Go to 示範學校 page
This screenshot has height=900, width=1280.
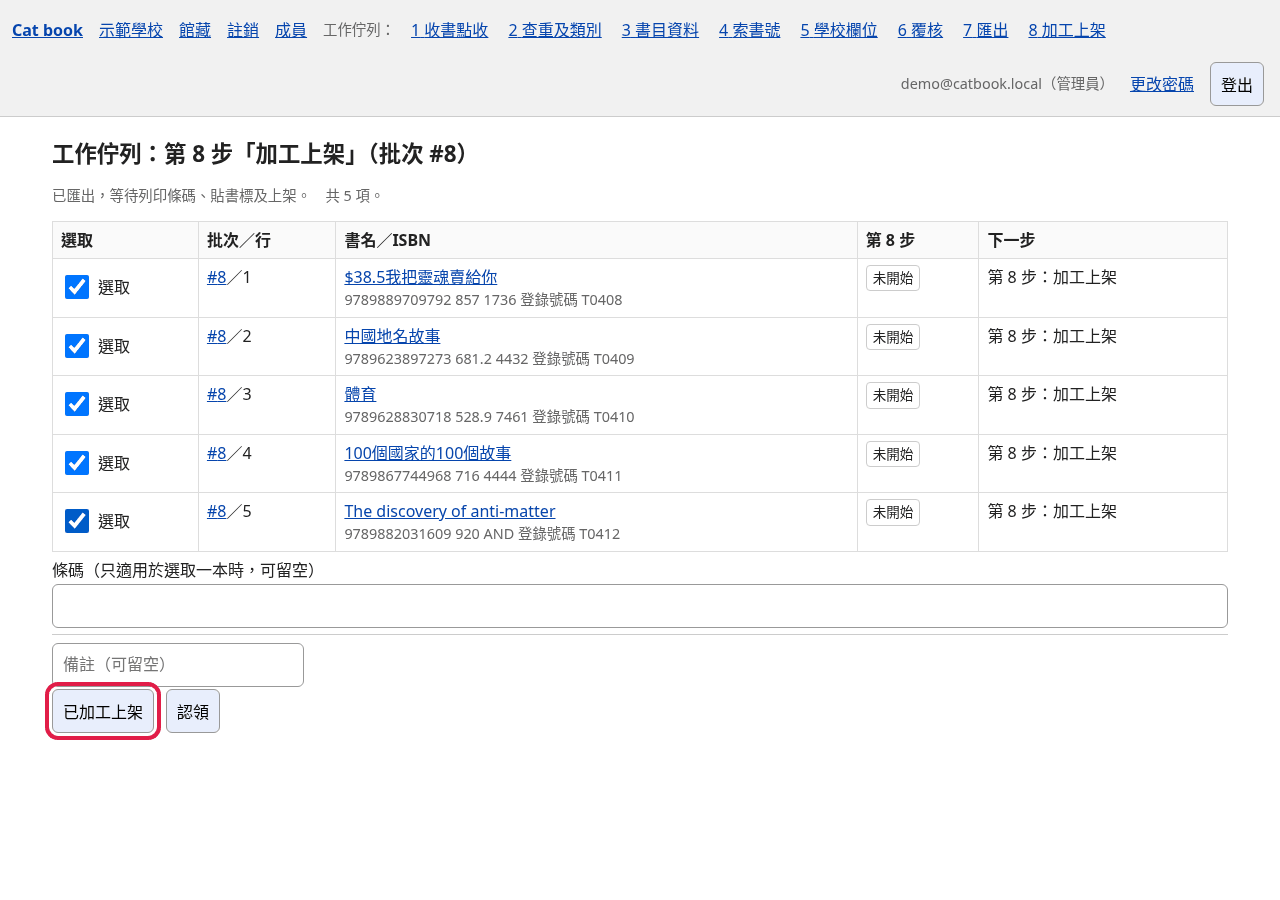pyautogui.click(x=131, y=30)
